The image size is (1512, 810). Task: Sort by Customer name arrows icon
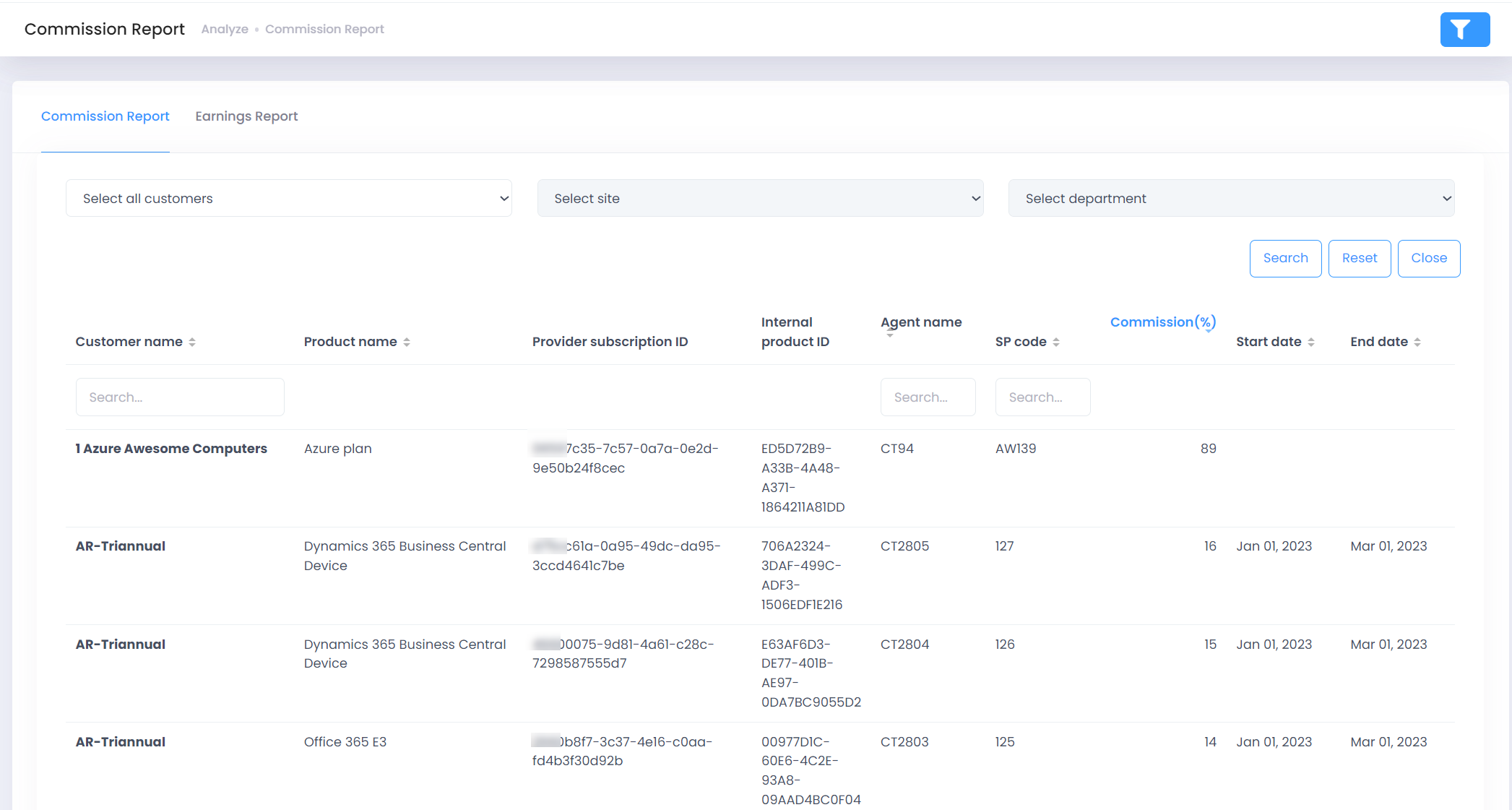[192, 342]
